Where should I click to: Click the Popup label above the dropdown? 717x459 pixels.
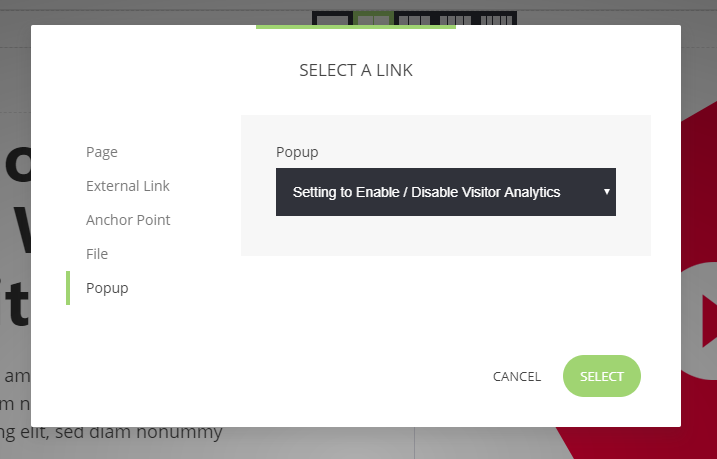(x=297, y=152)
